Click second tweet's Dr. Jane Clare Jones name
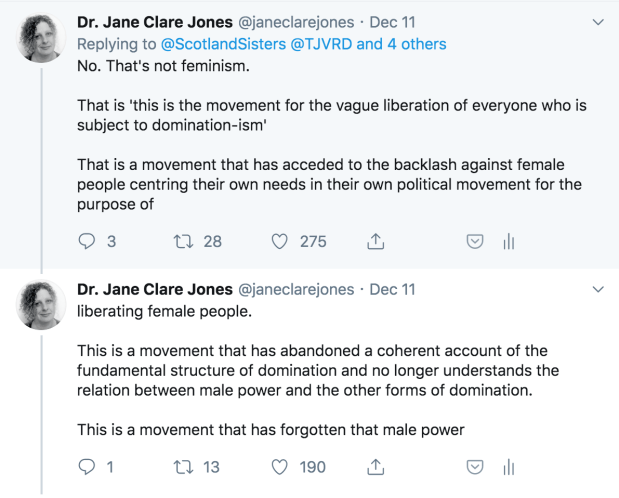Screen dimensions: 619x498 click(153, 289)
